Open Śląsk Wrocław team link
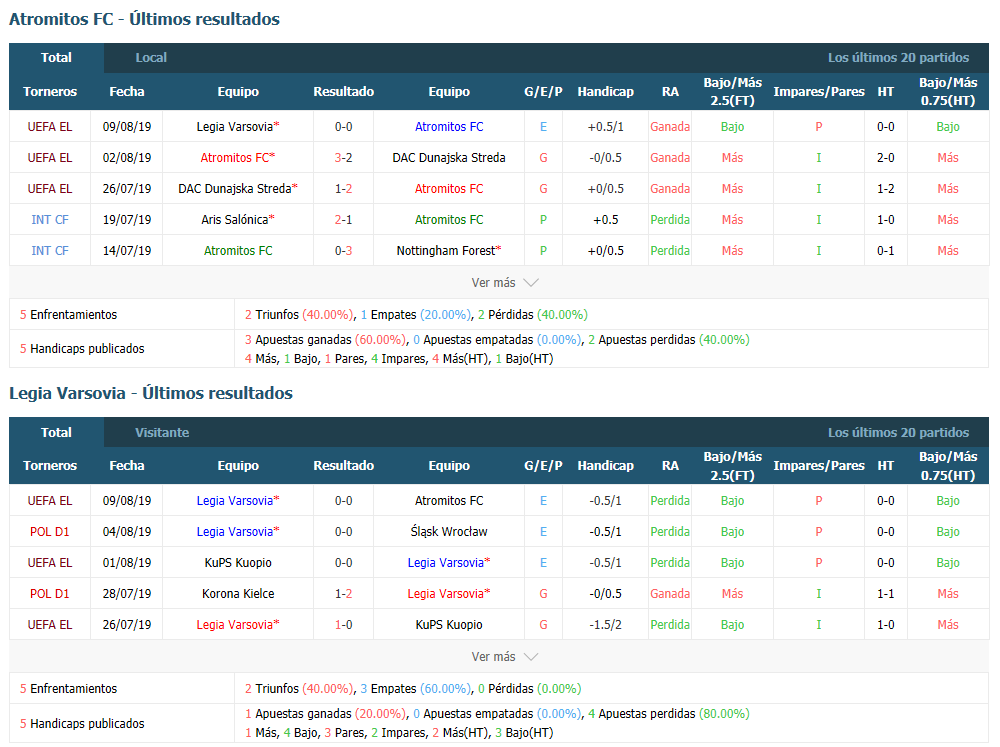 449,531
